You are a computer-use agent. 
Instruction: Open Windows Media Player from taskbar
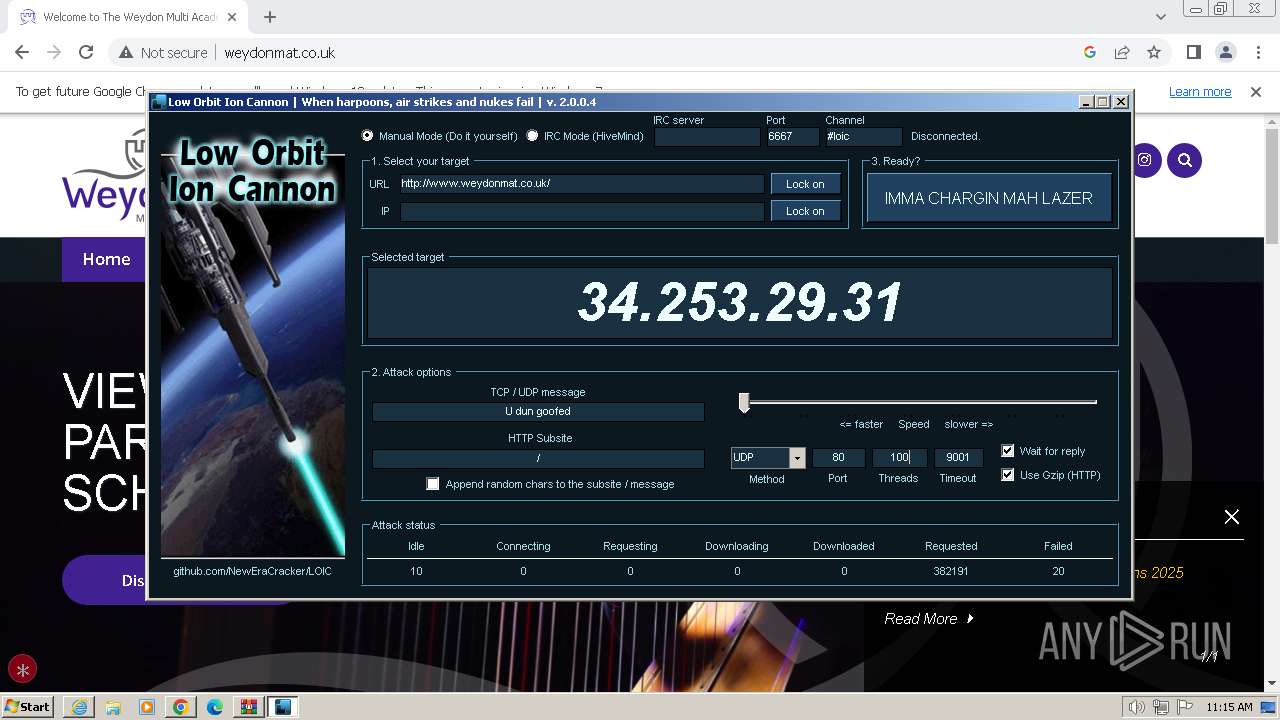click(147, 707)
